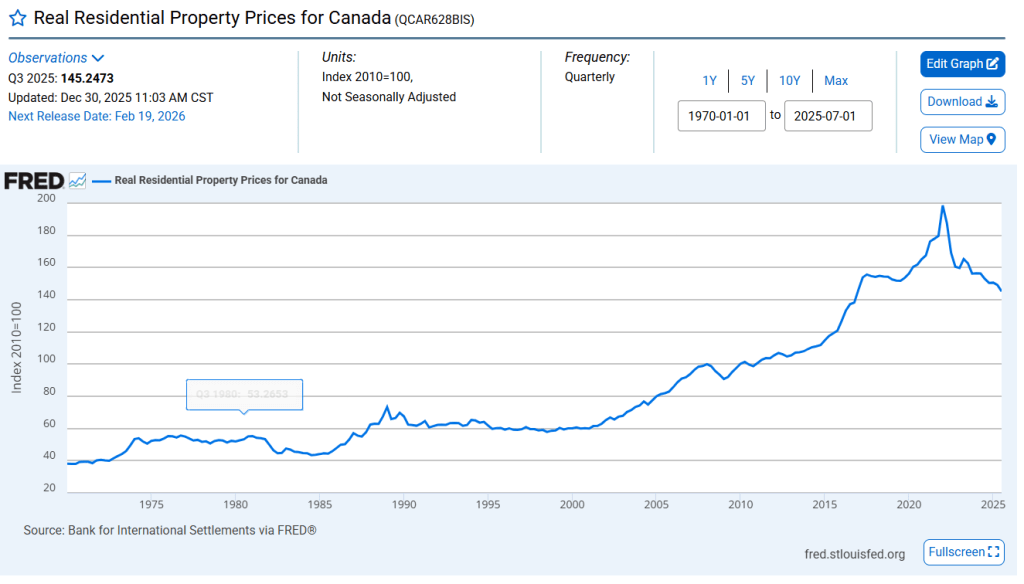Click the small line-chart icon beside FRED logo

[78, 180]
